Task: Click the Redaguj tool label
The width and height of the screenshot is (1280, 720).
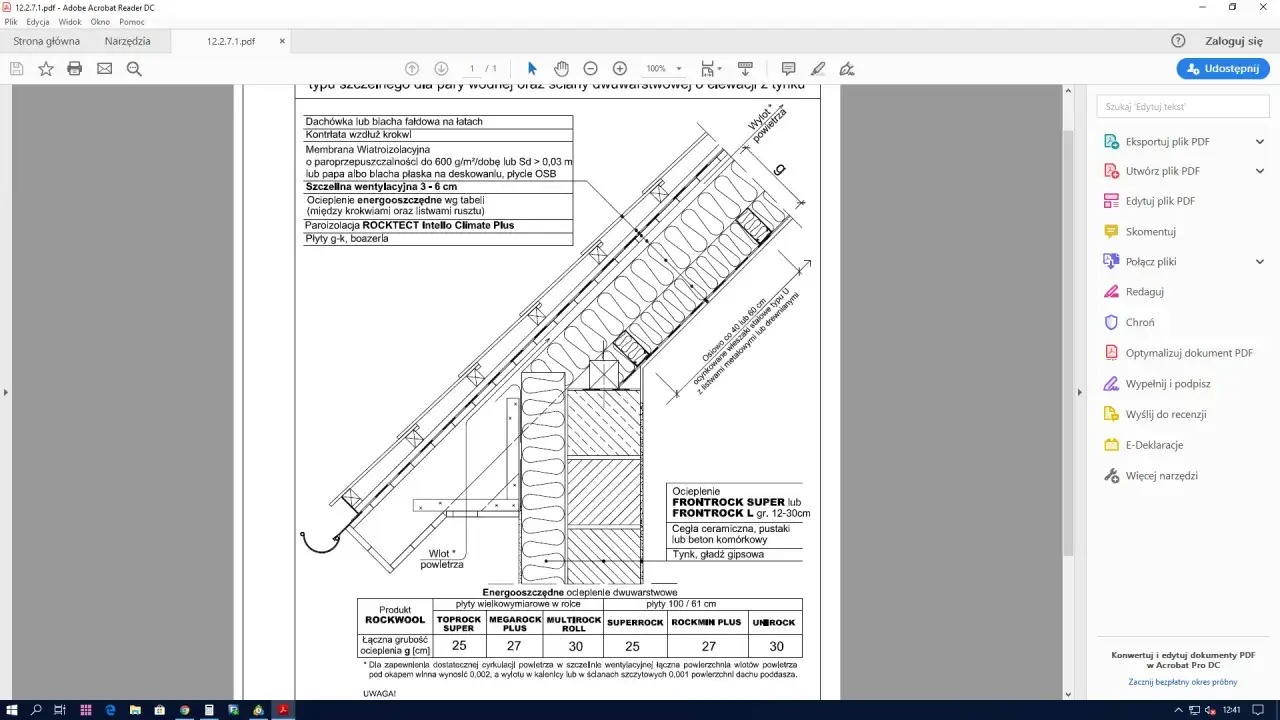Action: coord(1145,292)
